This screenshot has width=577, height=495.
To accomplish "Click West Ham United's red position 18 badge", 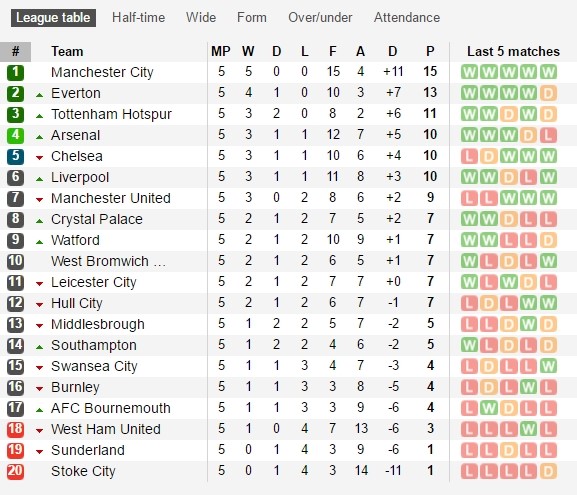I will click(x=15, y=429).
